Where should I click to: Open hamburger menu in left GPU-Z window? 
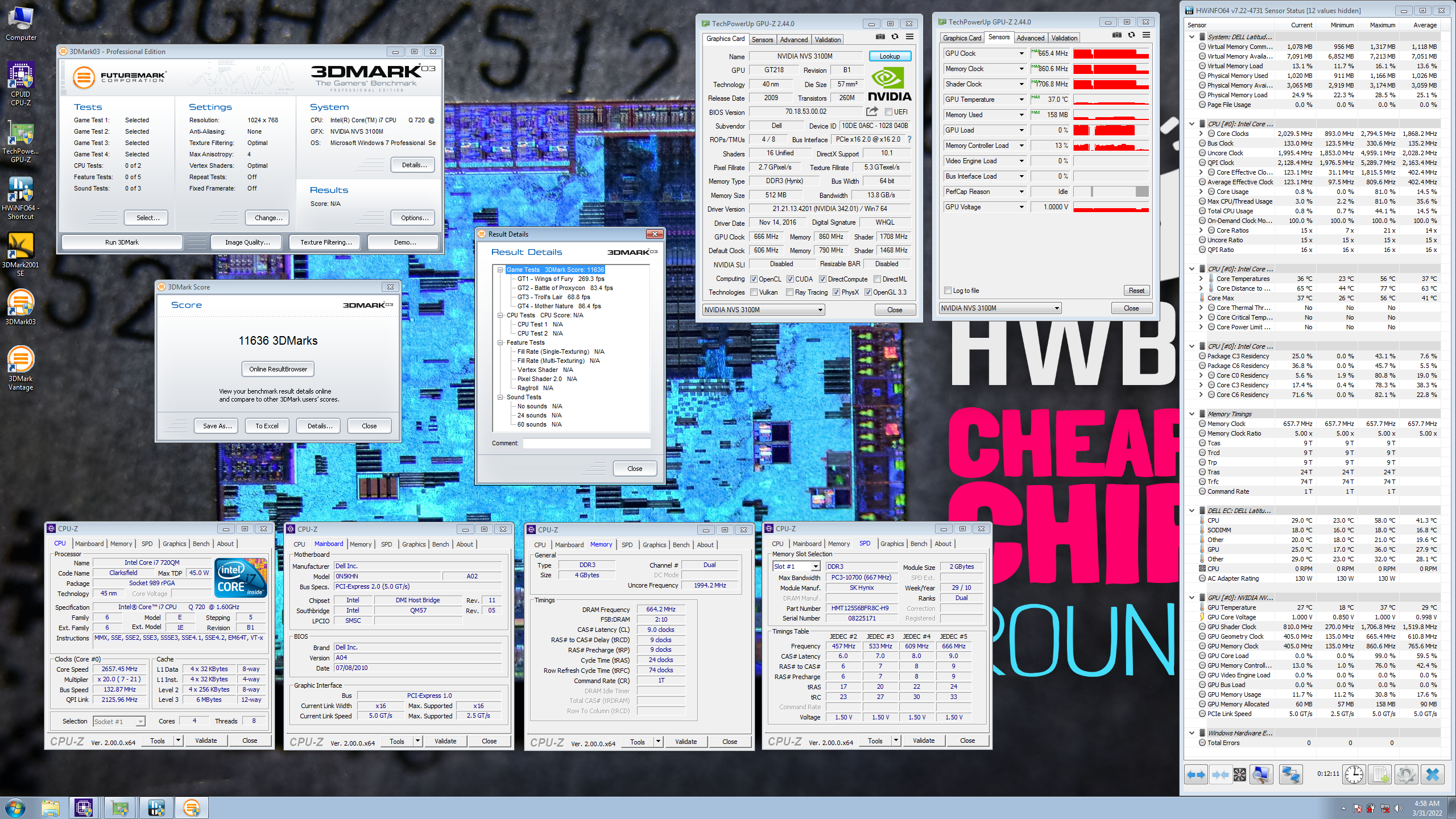[909, 37]
